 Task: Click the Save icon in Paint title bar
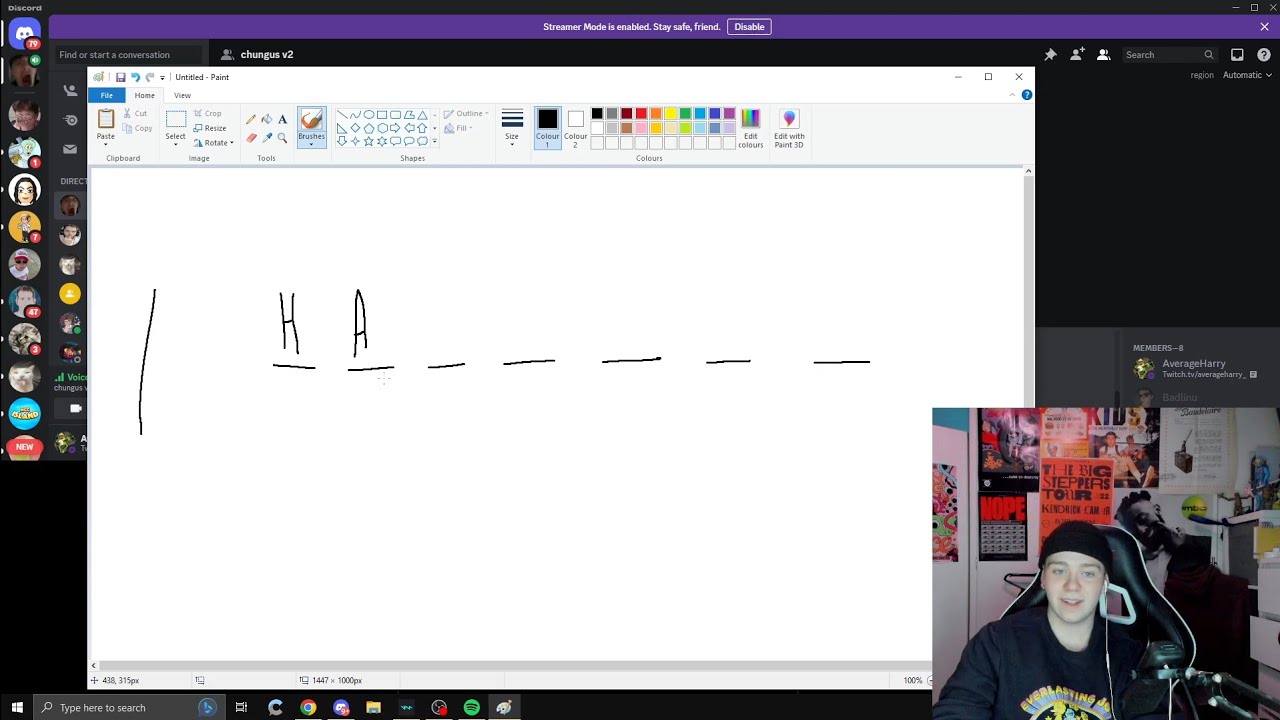120,77
